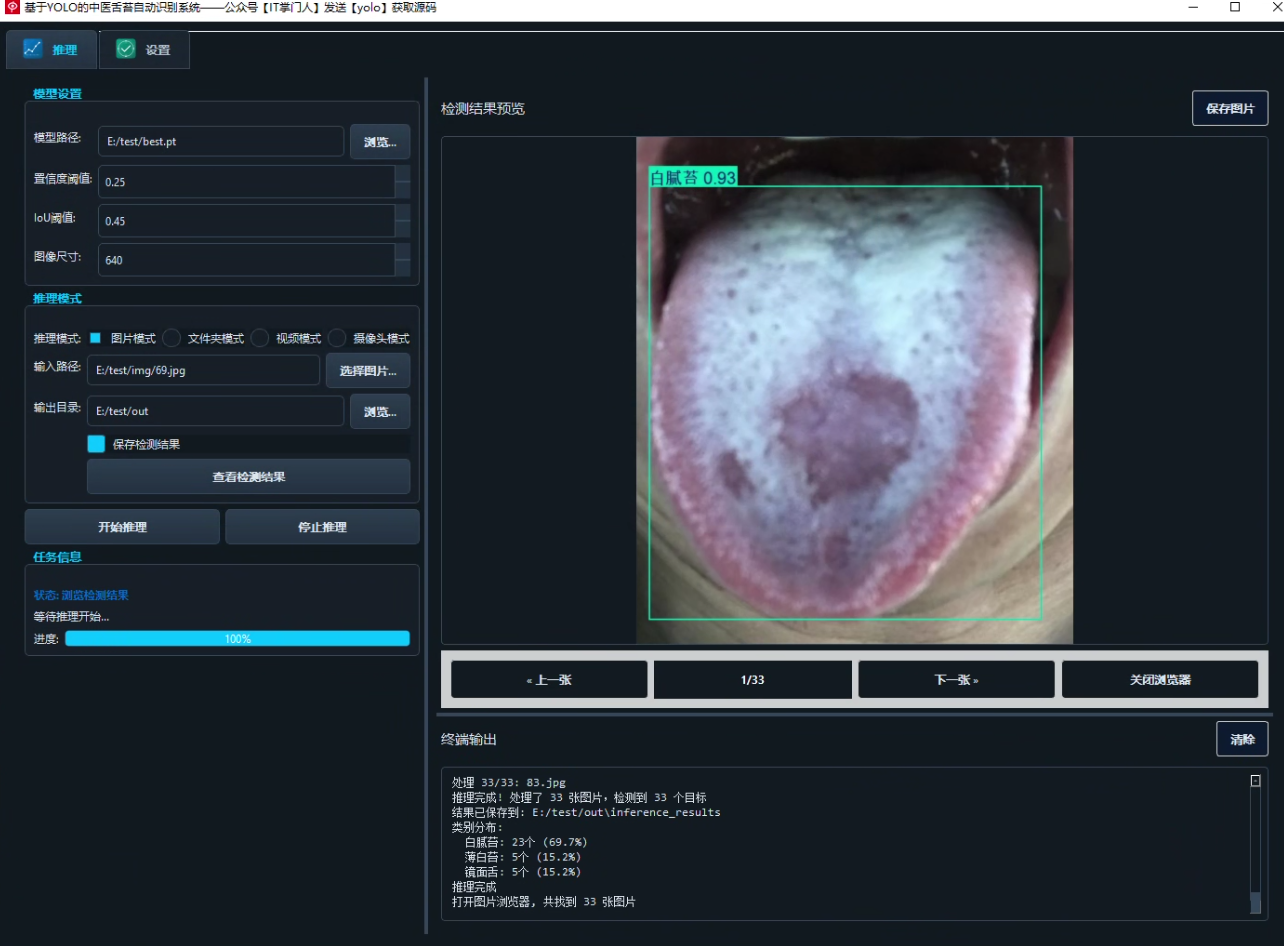
Task: Browse for output directory with 浏览... button
Action: 380,412
